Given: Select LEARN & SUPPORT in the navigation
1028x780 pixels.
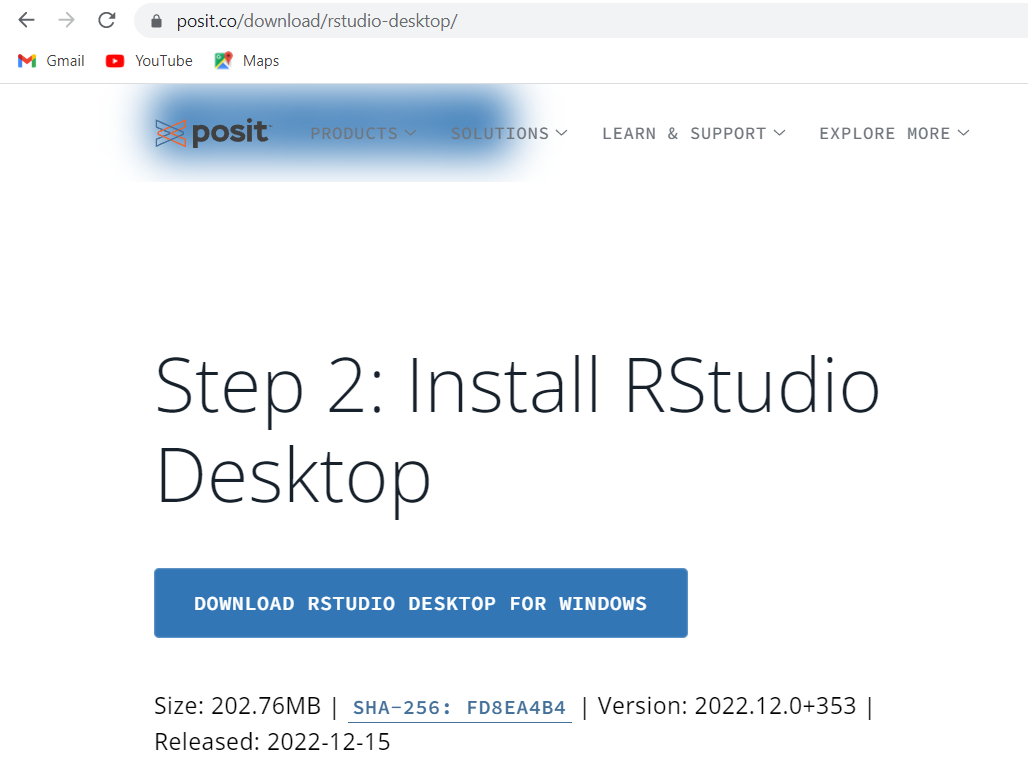Looking at the screenshot, I should tap(683, 133).
